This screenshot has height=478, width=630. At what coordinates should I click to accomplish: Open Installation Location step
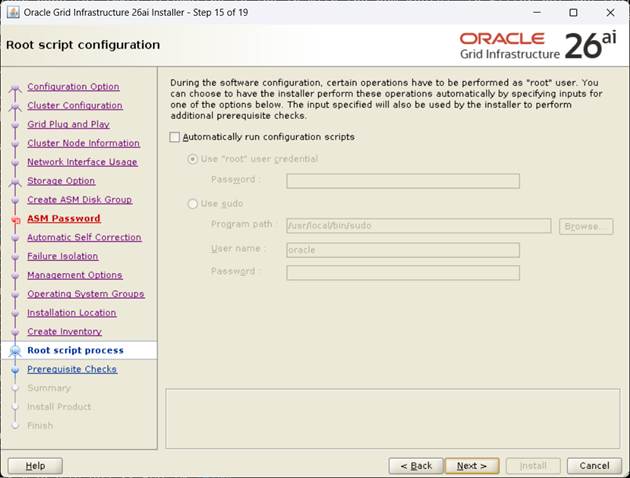coord(72,313)
